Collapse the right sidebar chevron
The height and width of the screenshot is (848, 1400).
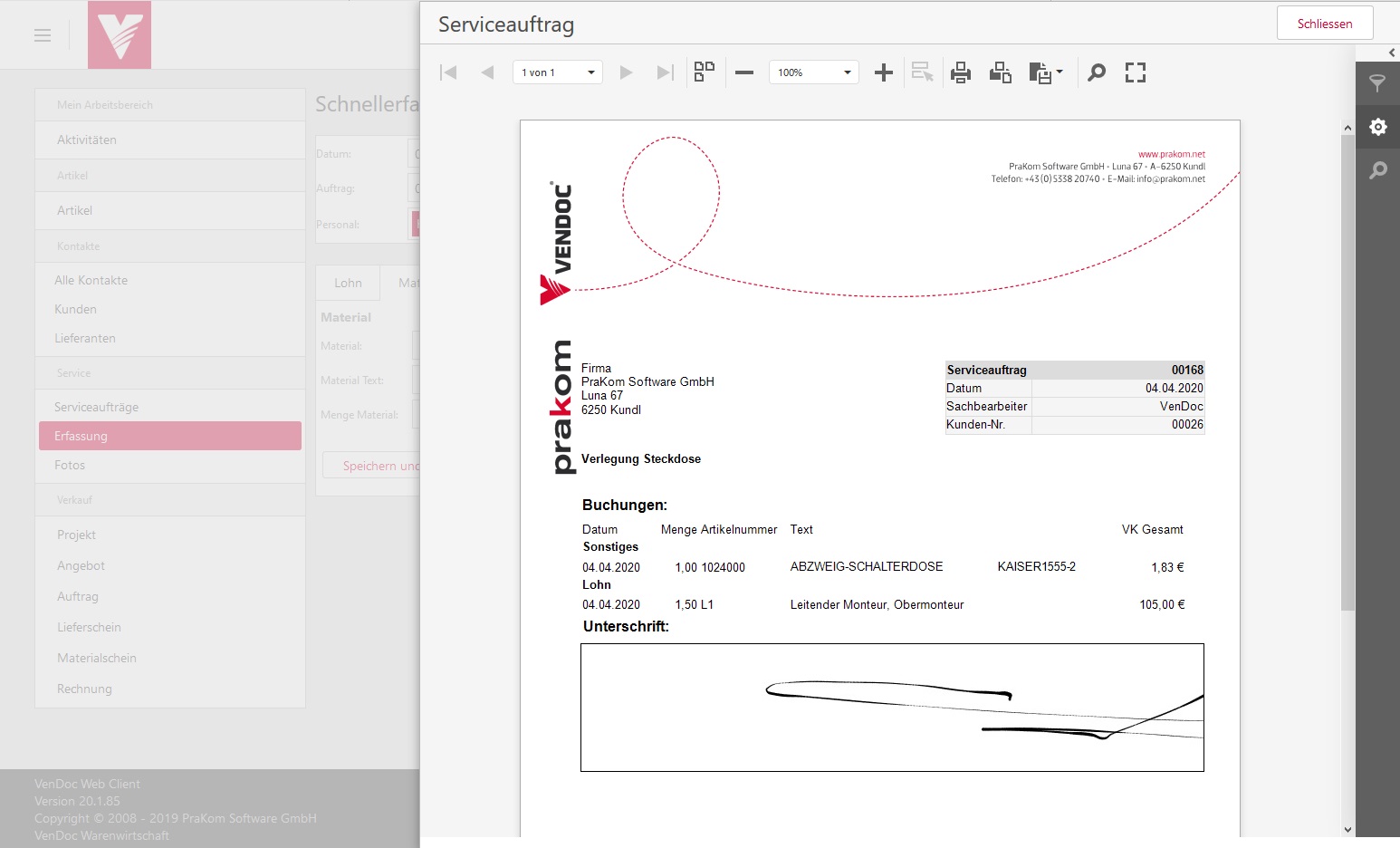pos(1392,53)
